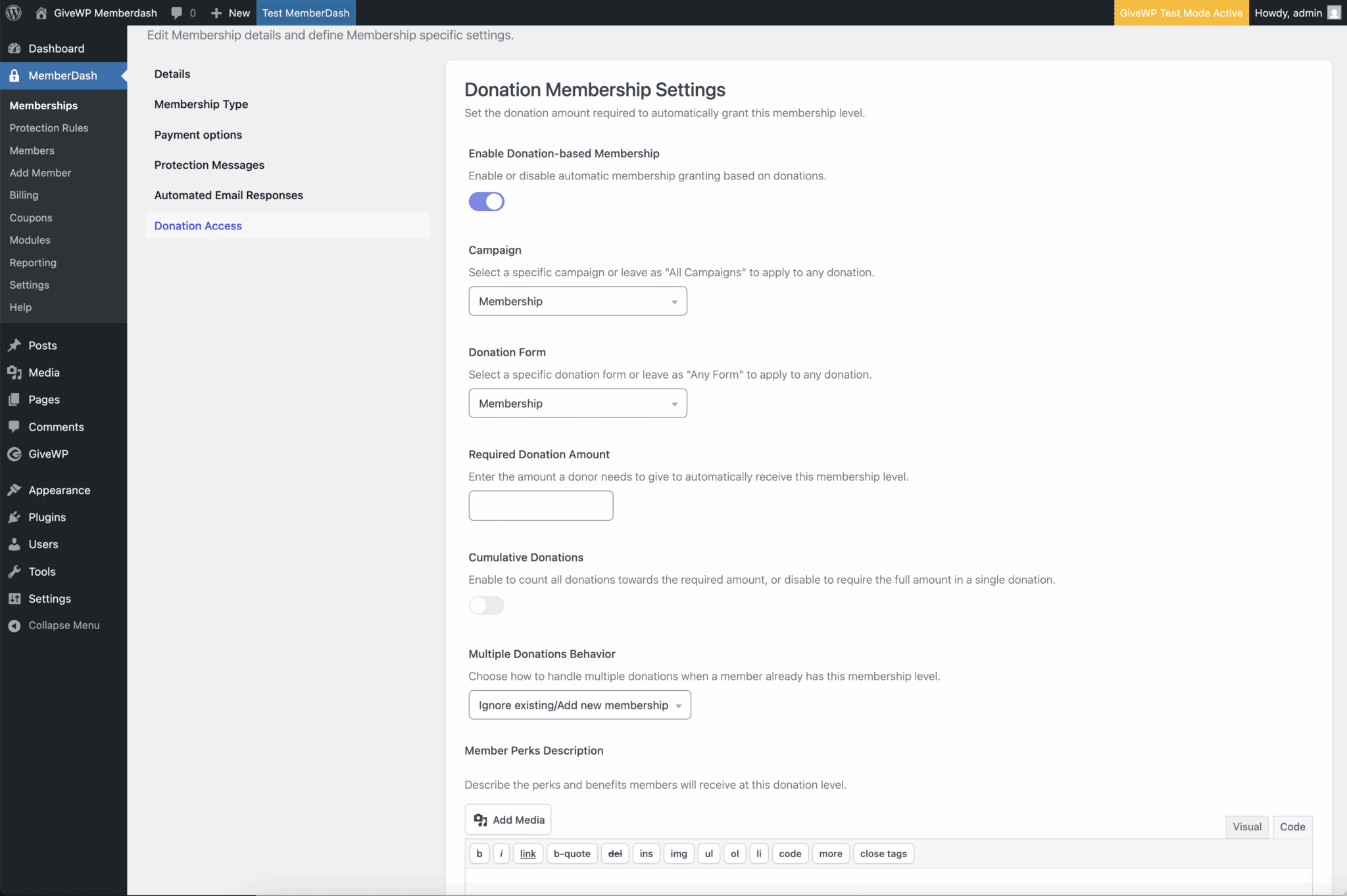Open Memberships submenu item
Image resolution: width=1347 pixels, height=896 pixels.
coord(43,105)
